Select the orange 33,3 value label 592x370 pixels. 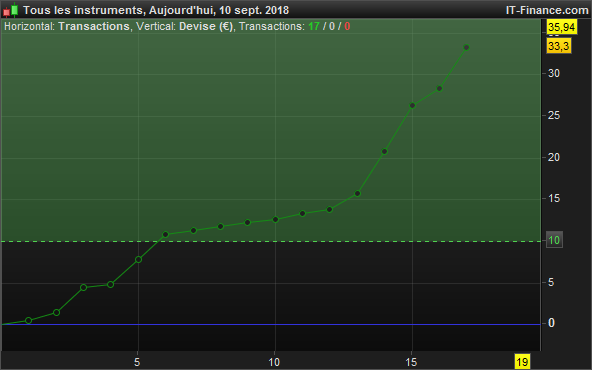click(x=559, y=46)
